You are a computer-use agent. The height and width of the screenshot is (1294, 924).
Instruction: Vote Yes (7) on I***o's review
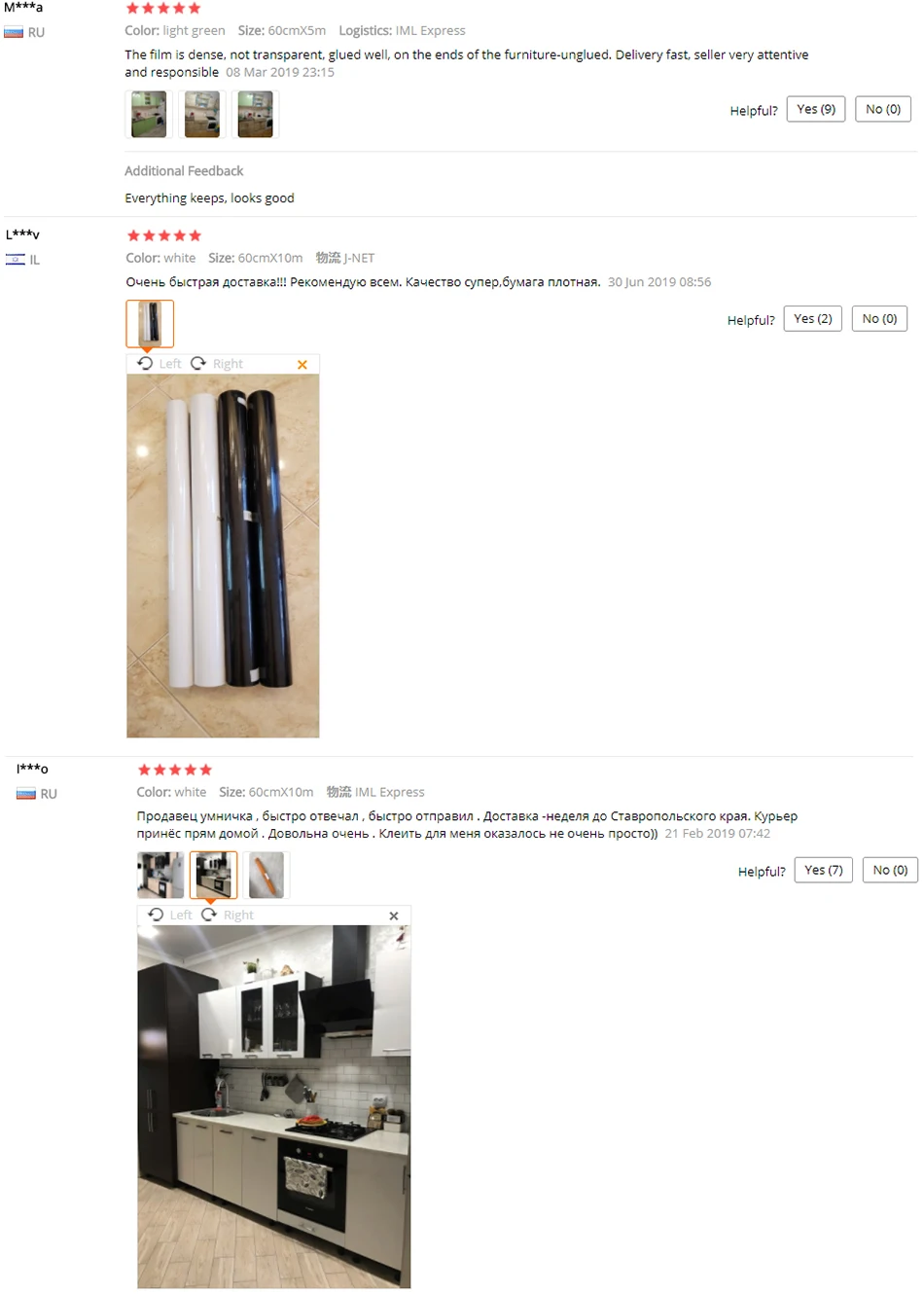824,870
